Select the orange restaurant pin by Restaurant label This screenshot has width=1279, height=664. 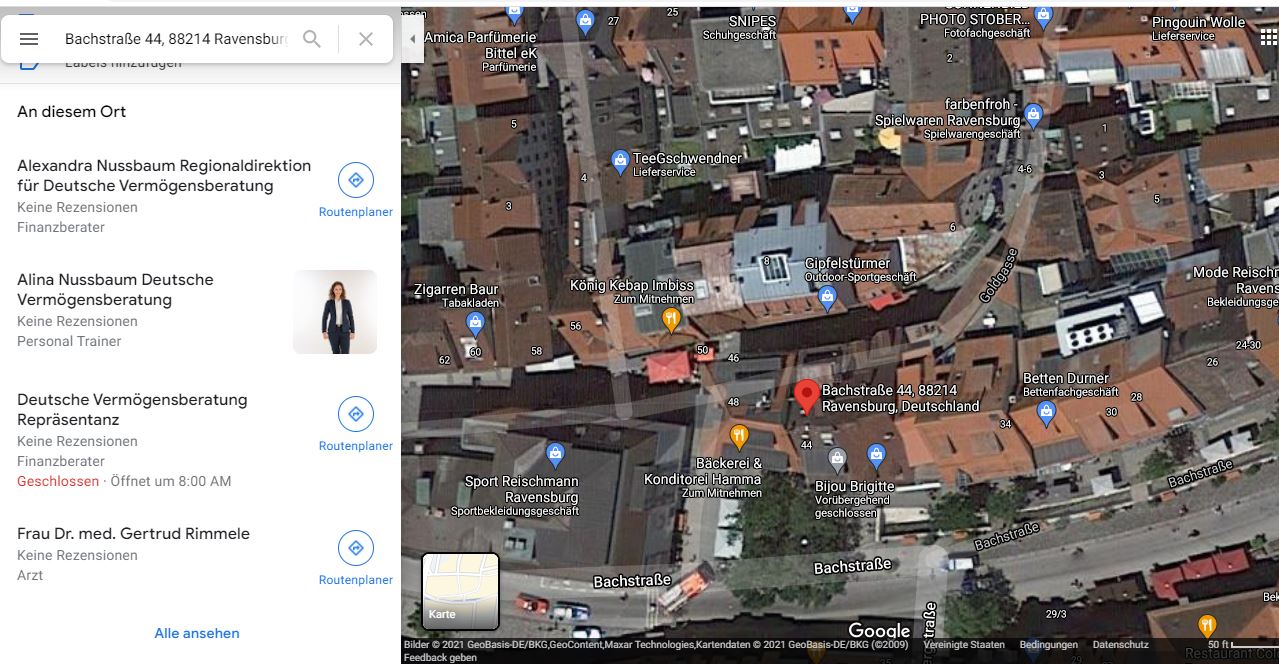[x=1207, y=627]
